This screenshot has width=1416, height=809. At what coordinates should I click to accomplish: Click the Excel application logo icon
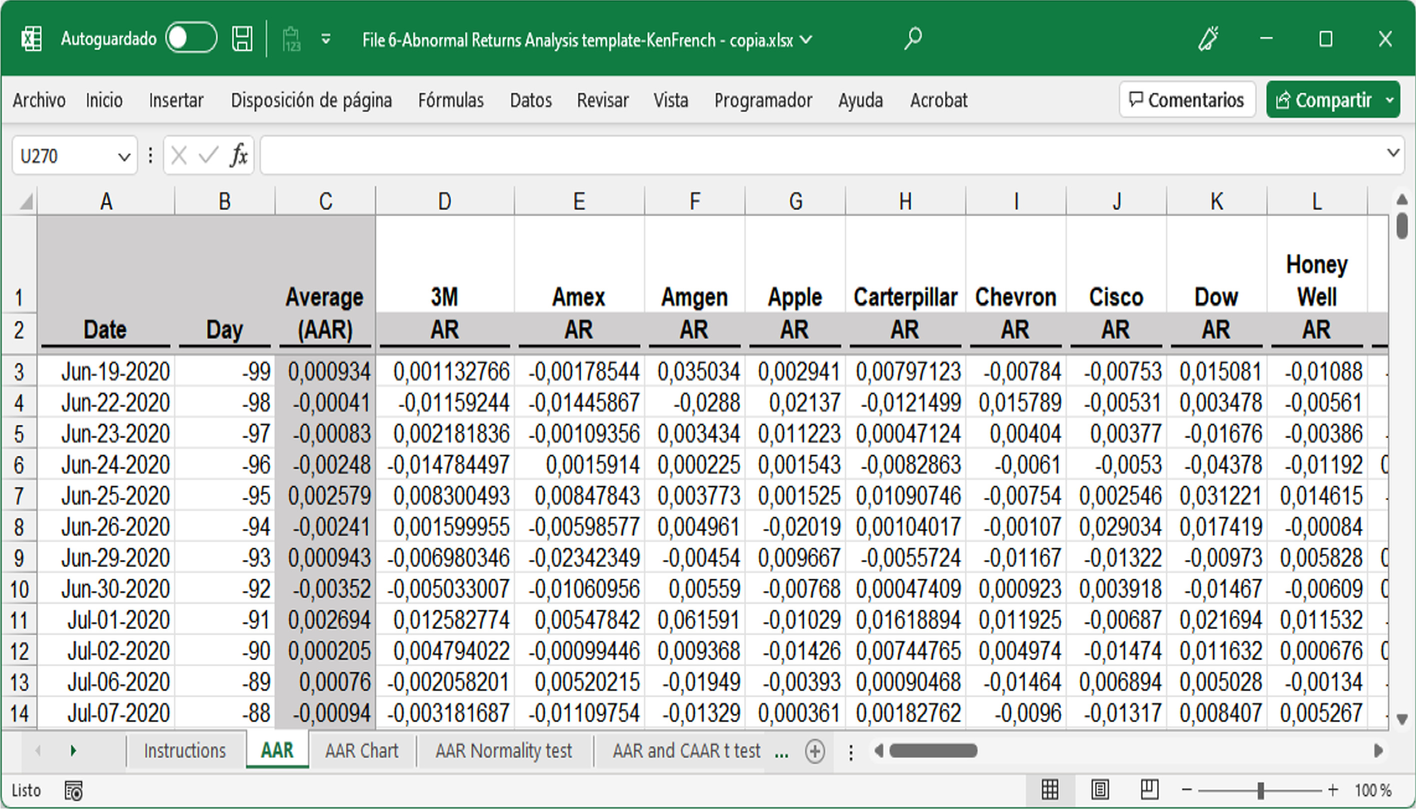(x=31, y=39)
